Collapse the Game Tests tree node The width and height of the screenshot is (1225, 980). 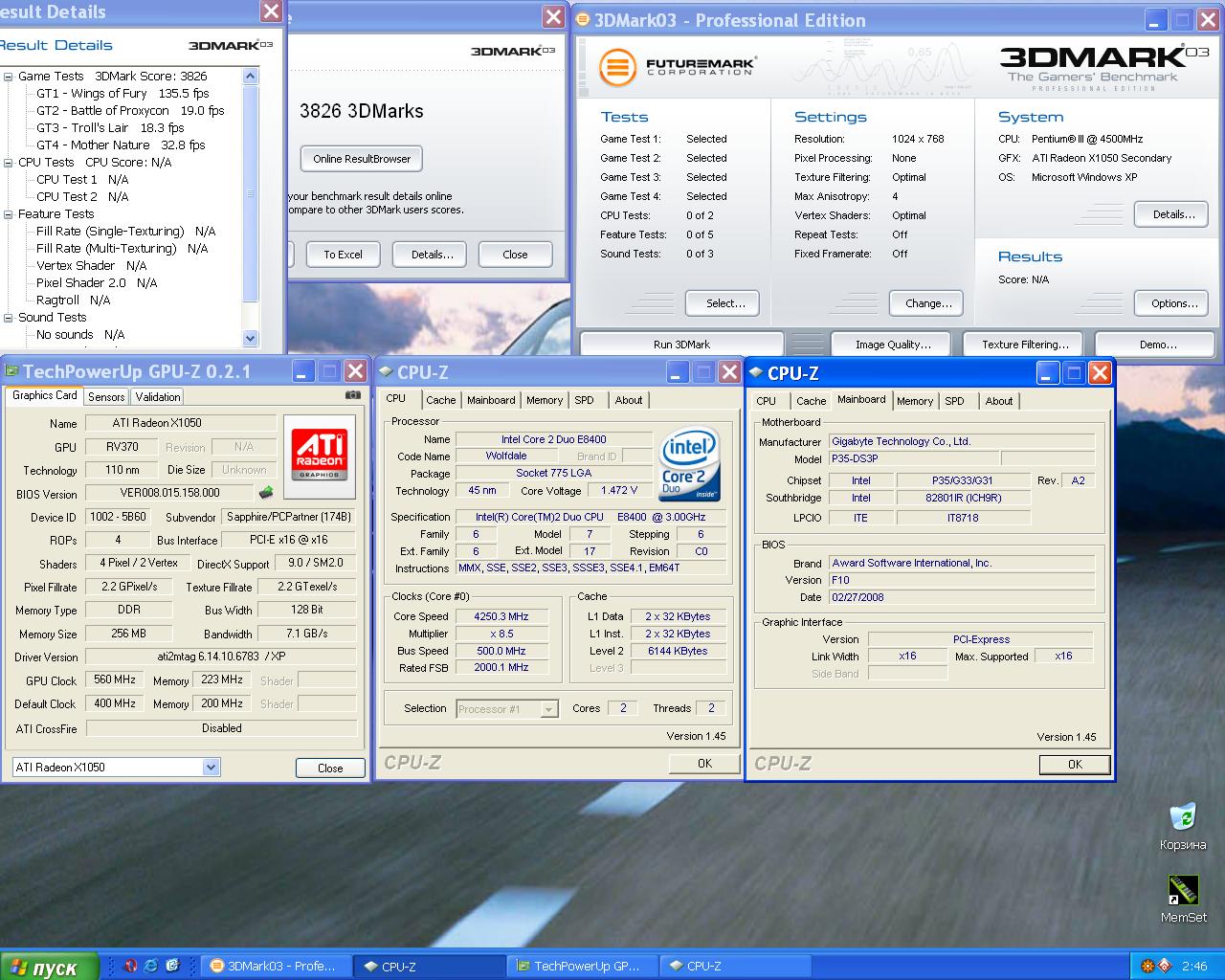click(x=9, y=77)
